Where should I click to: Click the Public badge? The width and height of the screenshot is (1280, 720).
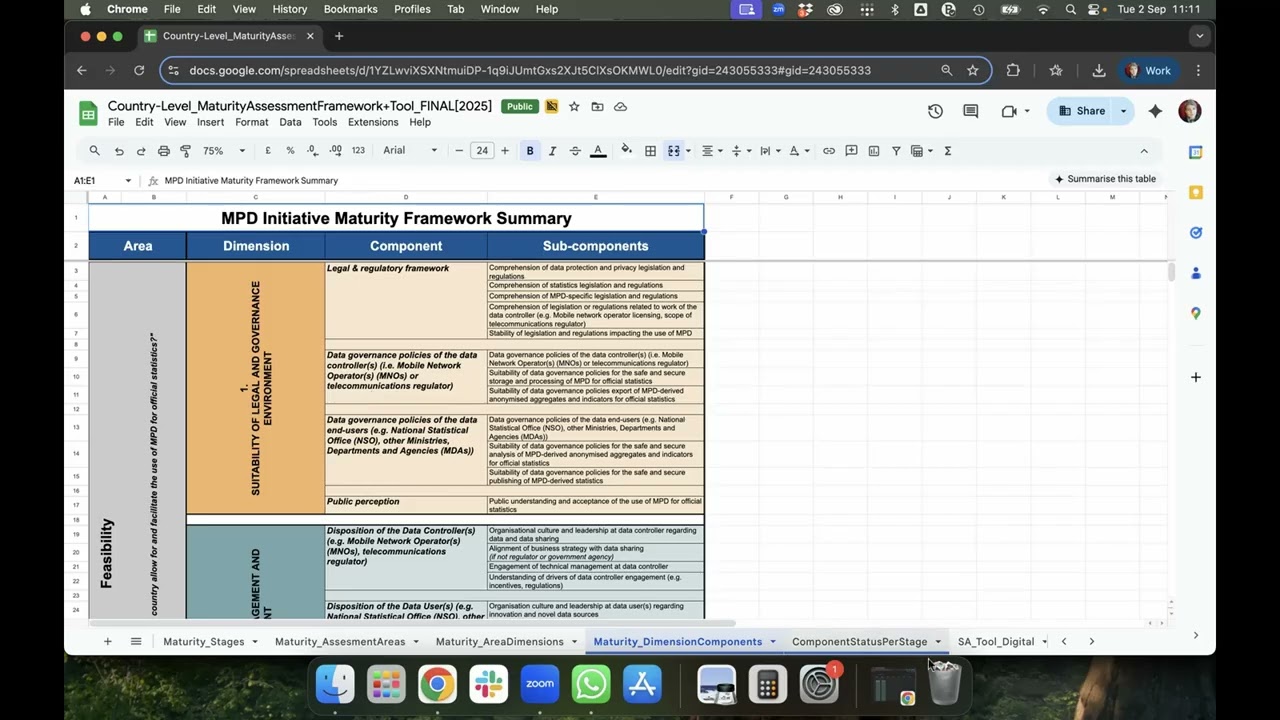pyautogui.click(x=520, y=106)
